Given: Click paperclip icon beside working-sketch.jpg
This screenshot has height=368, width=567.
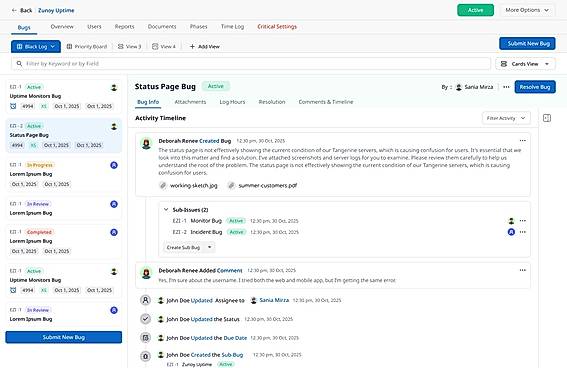Looking at the screenshot, I should (x=163, y=185).
